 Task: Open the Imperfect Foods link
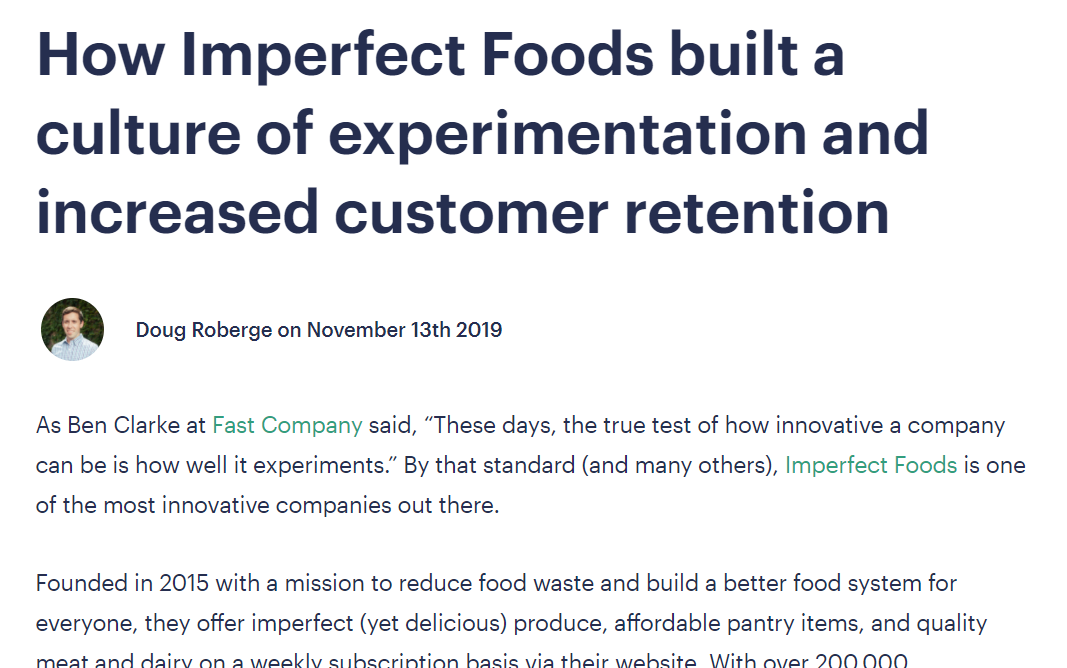(x=871, y=465)
